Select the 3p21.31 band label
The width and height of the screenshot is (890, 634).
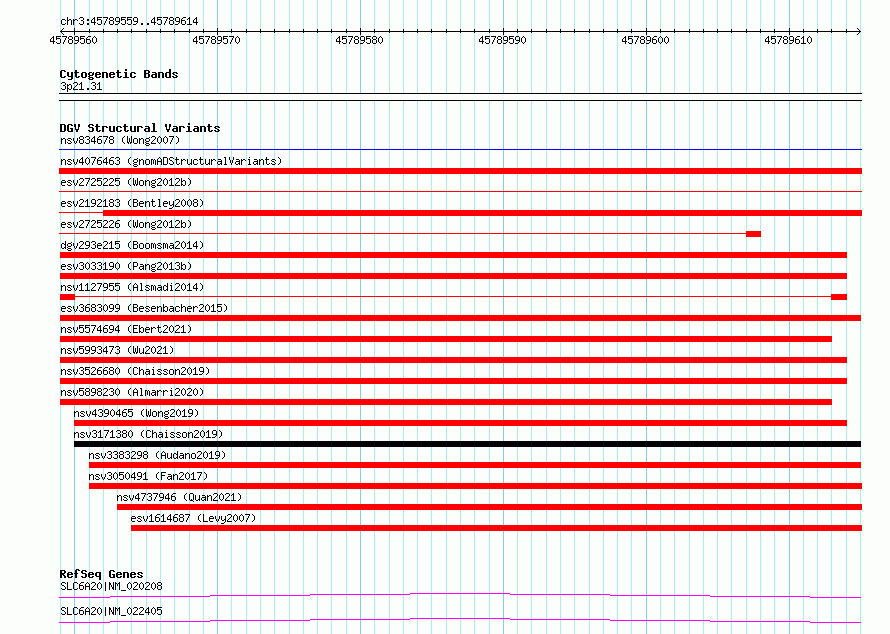point(81,86)
